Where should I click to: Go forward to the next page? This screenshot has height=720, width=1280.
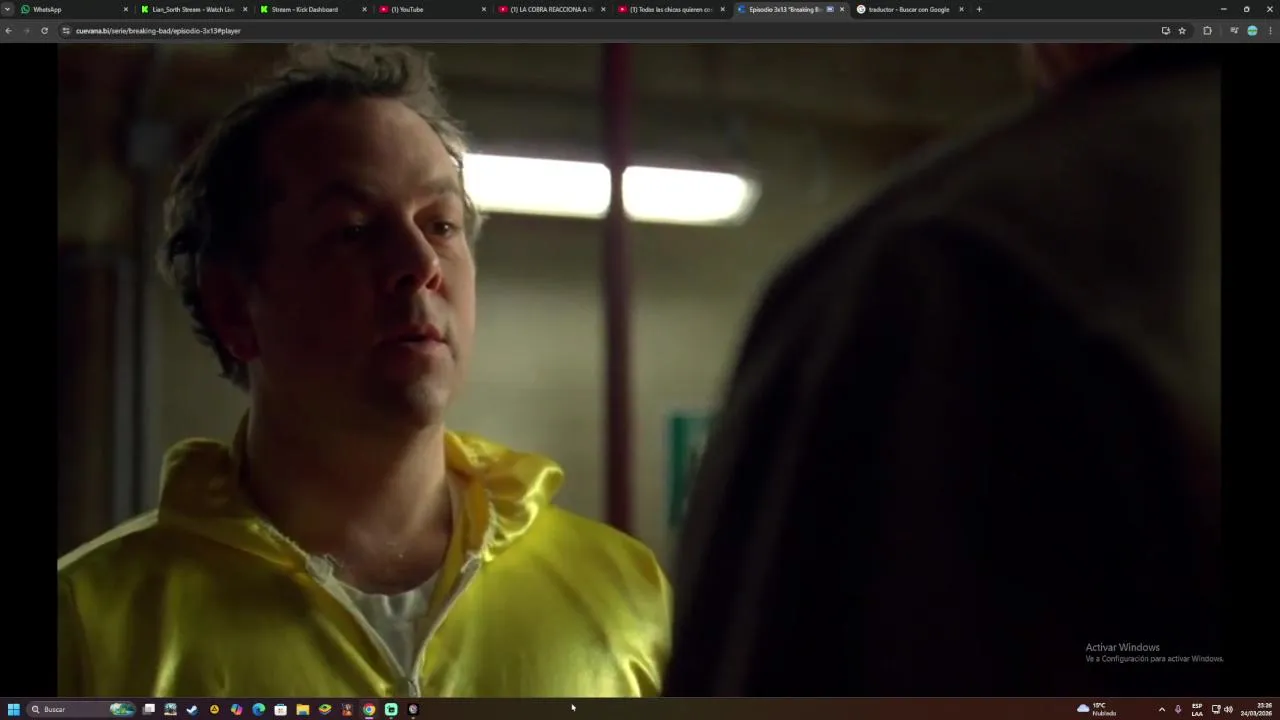pos(26,31)
